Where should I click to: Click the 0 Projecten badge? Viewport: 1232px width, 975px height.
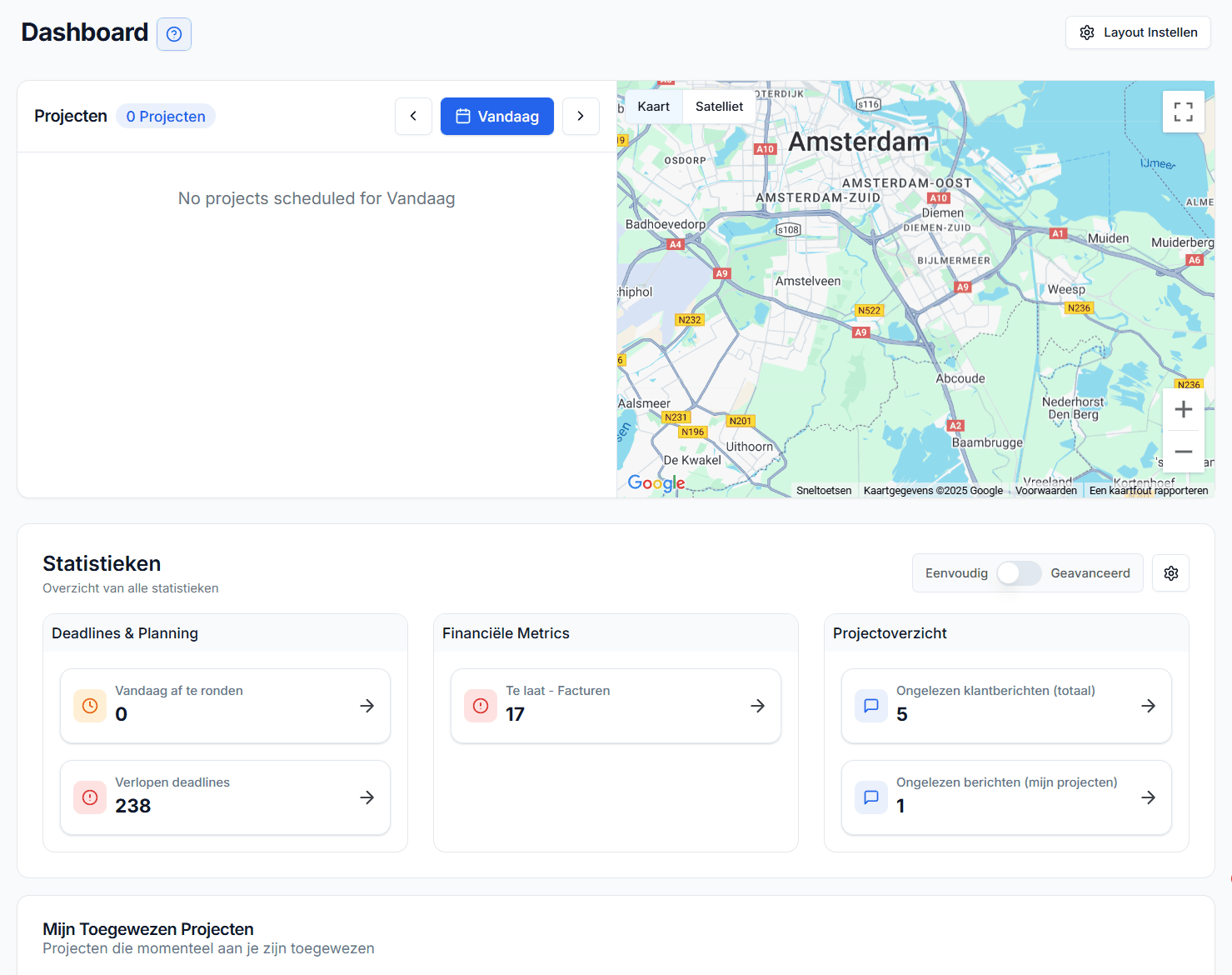[x=166, y=116]
